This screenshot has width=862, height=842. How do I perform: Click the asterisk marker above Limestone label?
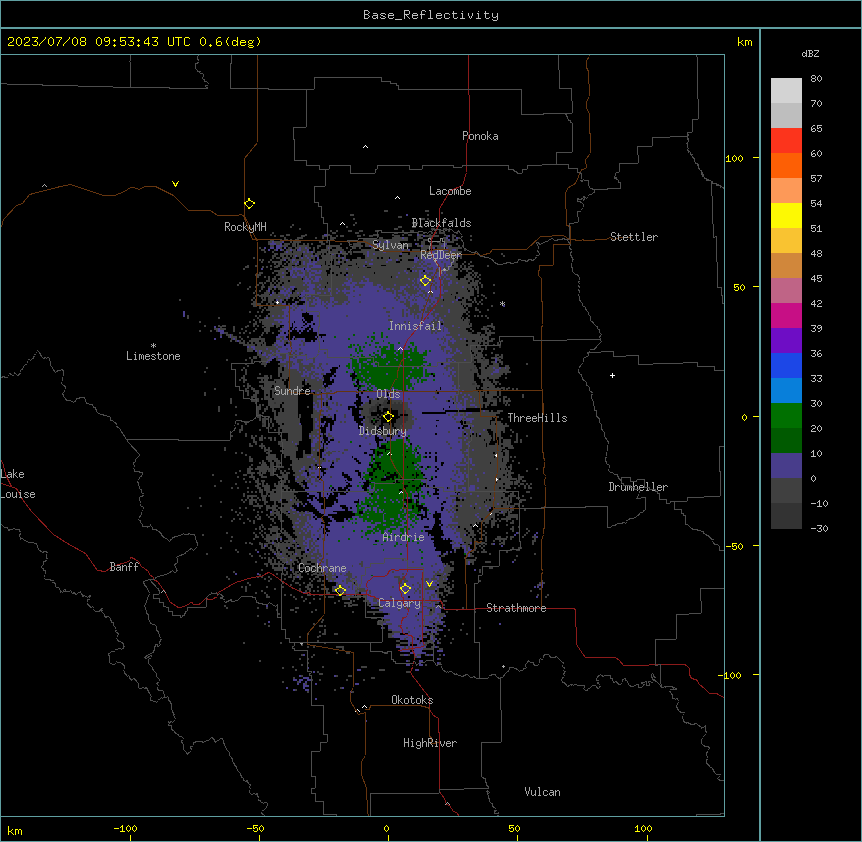[153, 346]
